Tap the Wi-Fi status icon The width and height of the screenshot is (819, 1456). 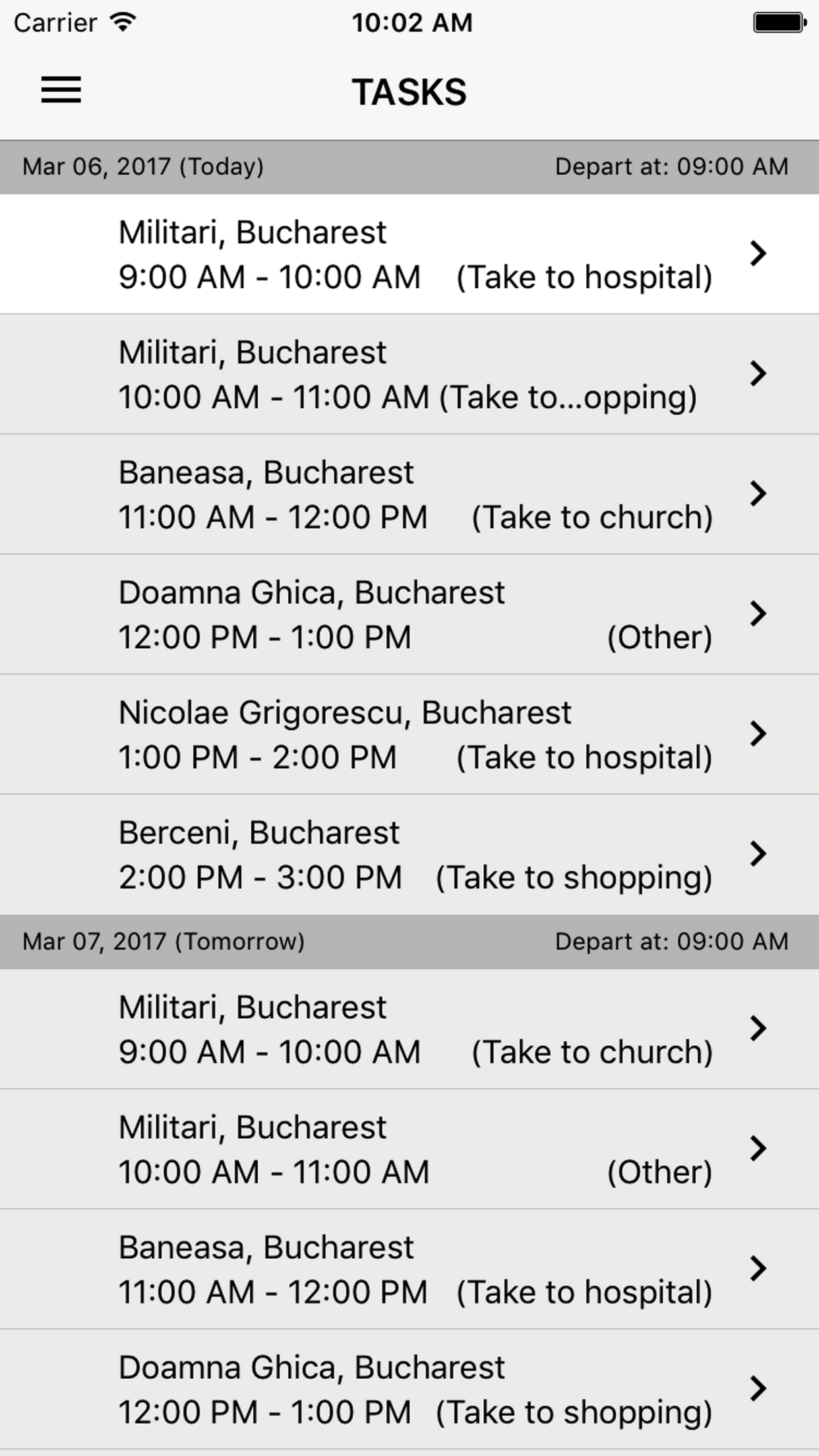(x=123, y=22)
